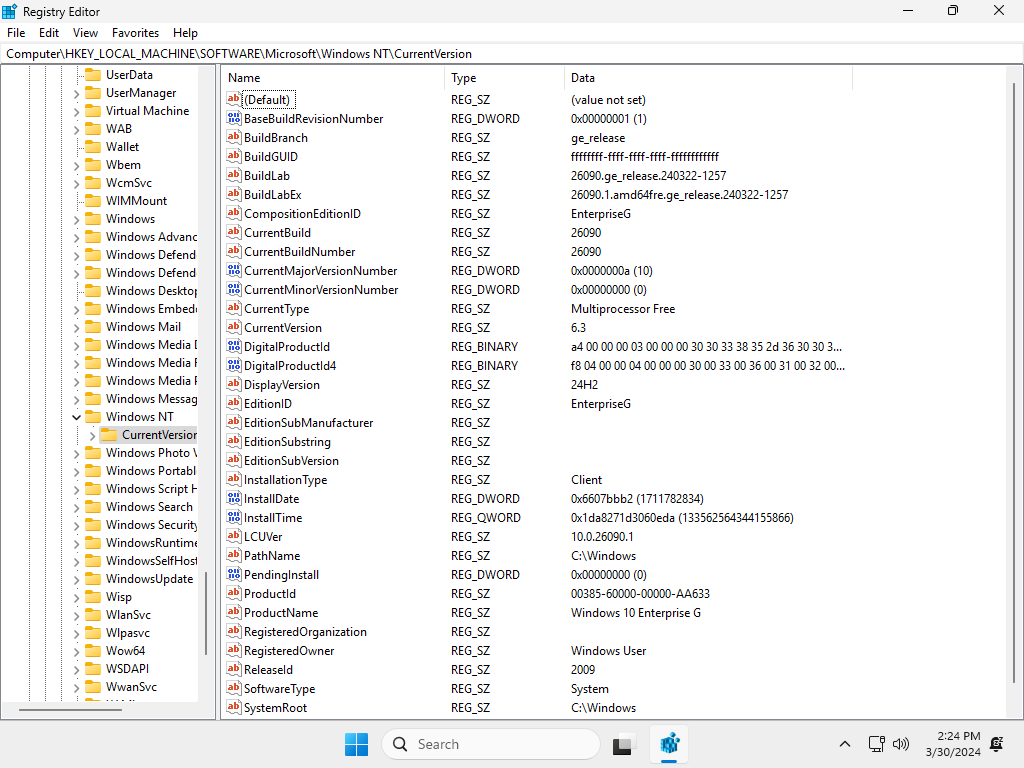
Task: Expand the UserManager key
Action: 76,93
